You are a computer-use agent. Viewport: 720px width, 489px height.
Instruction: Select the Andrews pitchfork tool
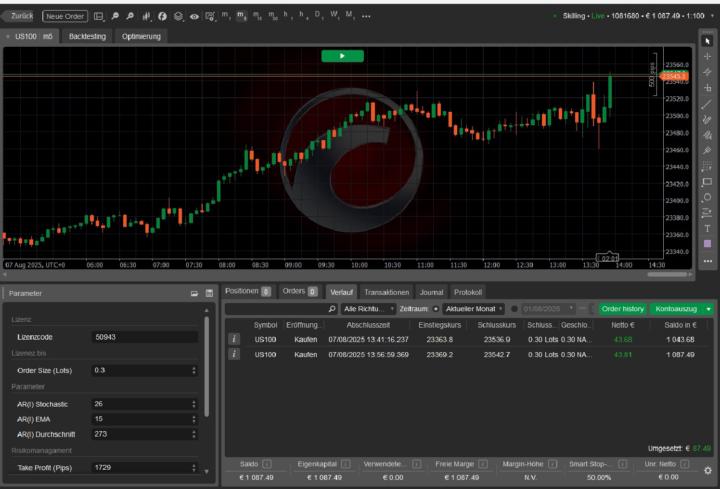coord(708,135)
